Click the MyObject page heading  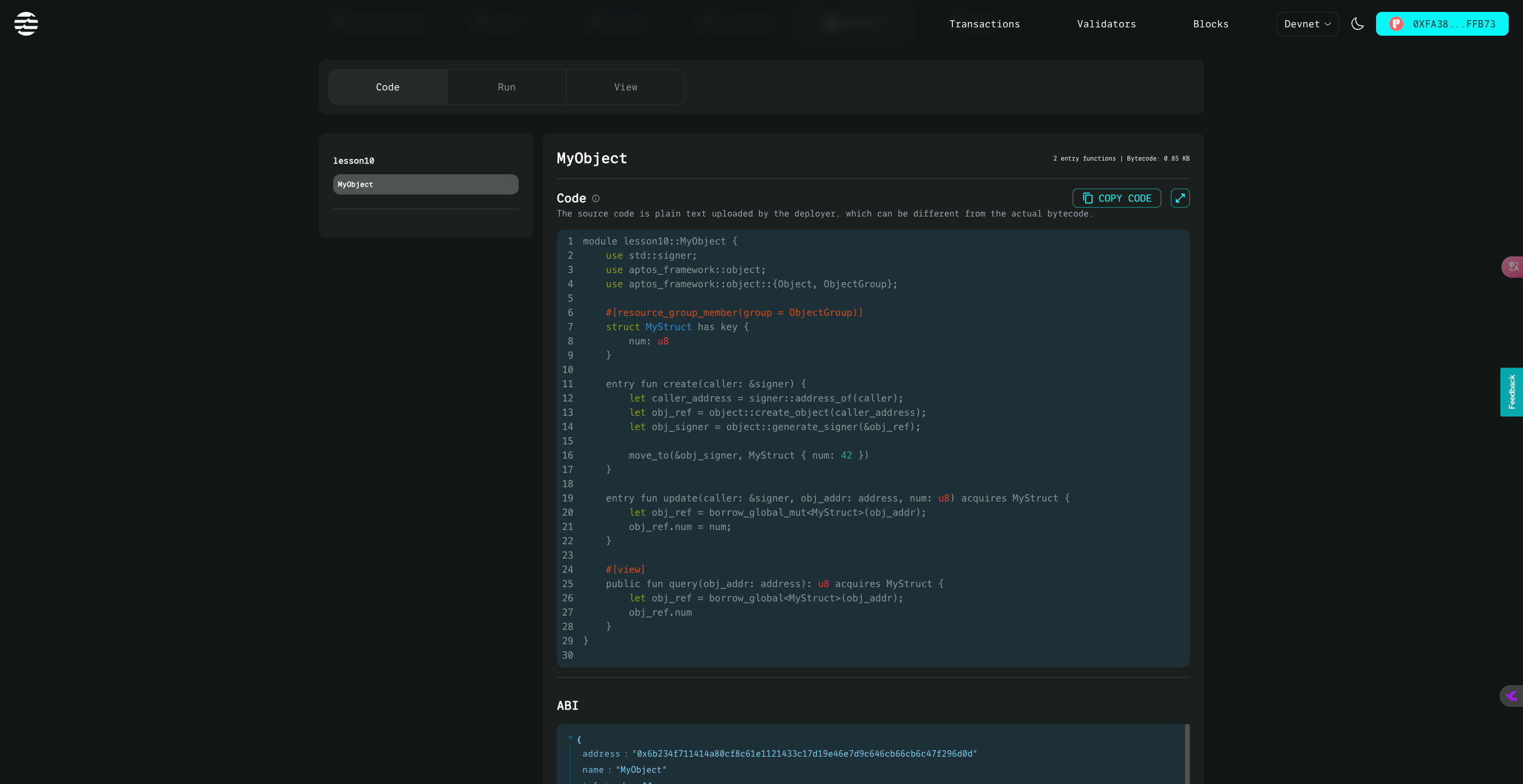(591, 158)
